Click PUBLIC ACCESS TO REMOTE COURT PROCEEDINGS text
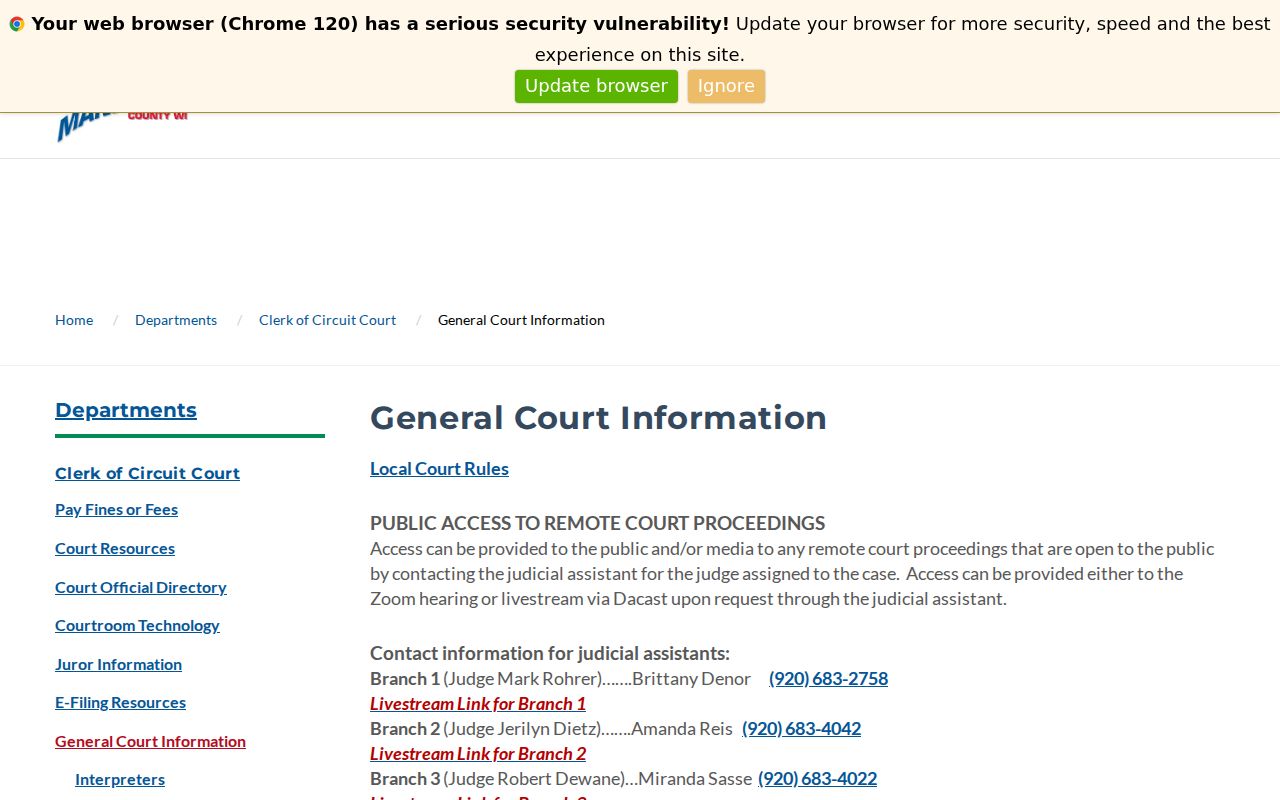Image resolution: width=1280 pixels, height=800 pixels. point(597,523)
